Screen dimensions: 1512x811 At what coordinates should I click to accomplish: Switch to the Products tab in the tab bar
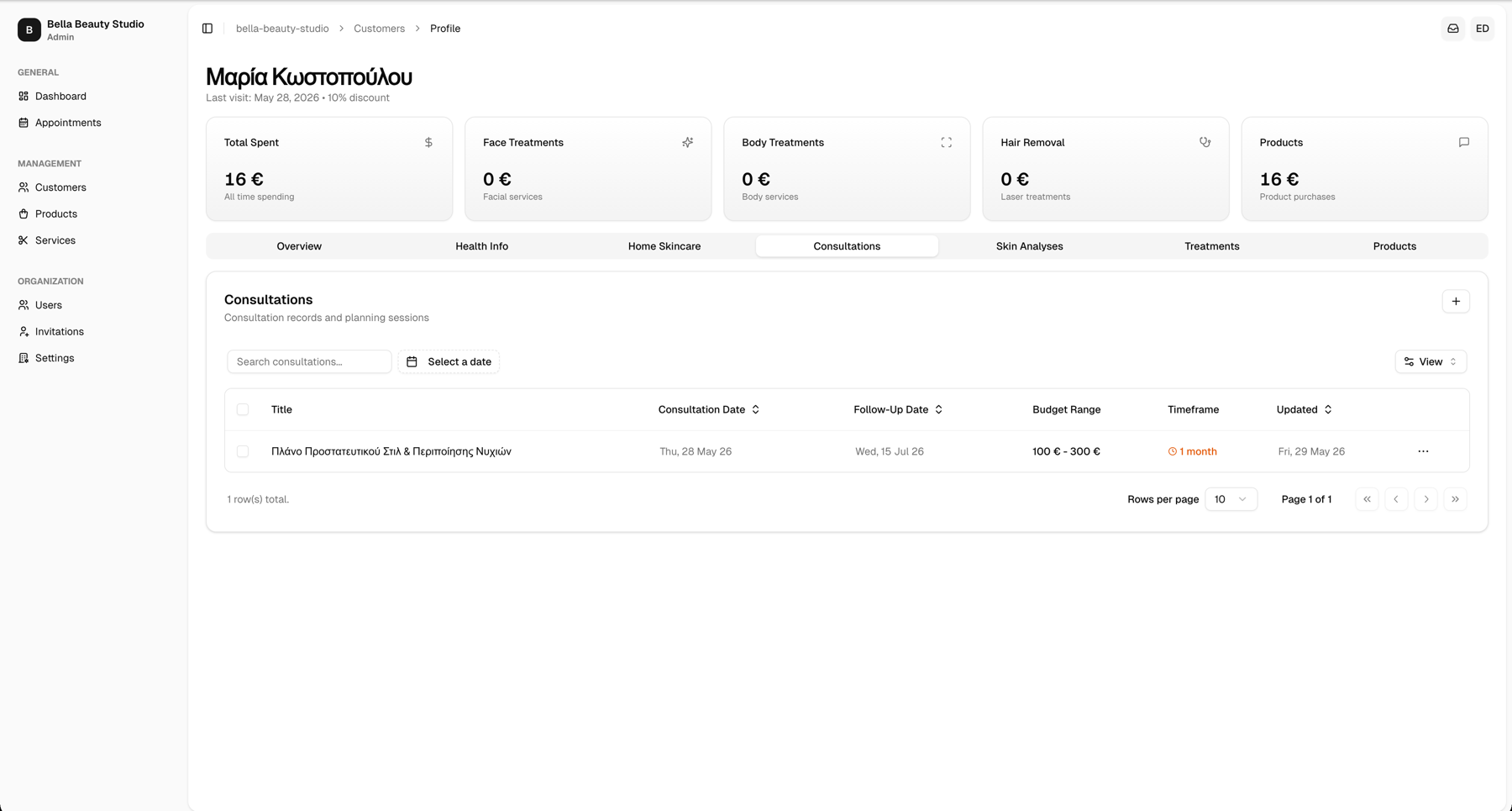[x=1394, y=246]
